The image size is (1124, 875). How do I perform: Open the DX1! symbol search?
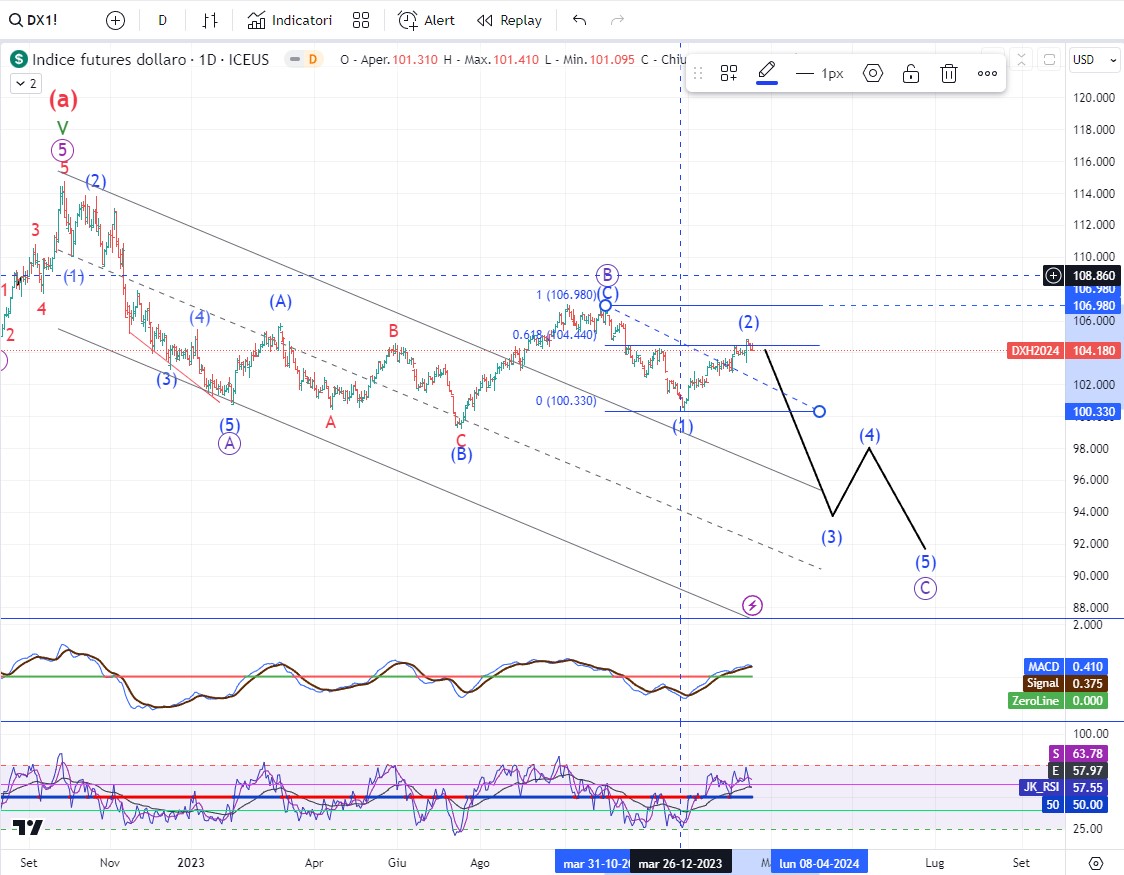click(x=37, y=20)
